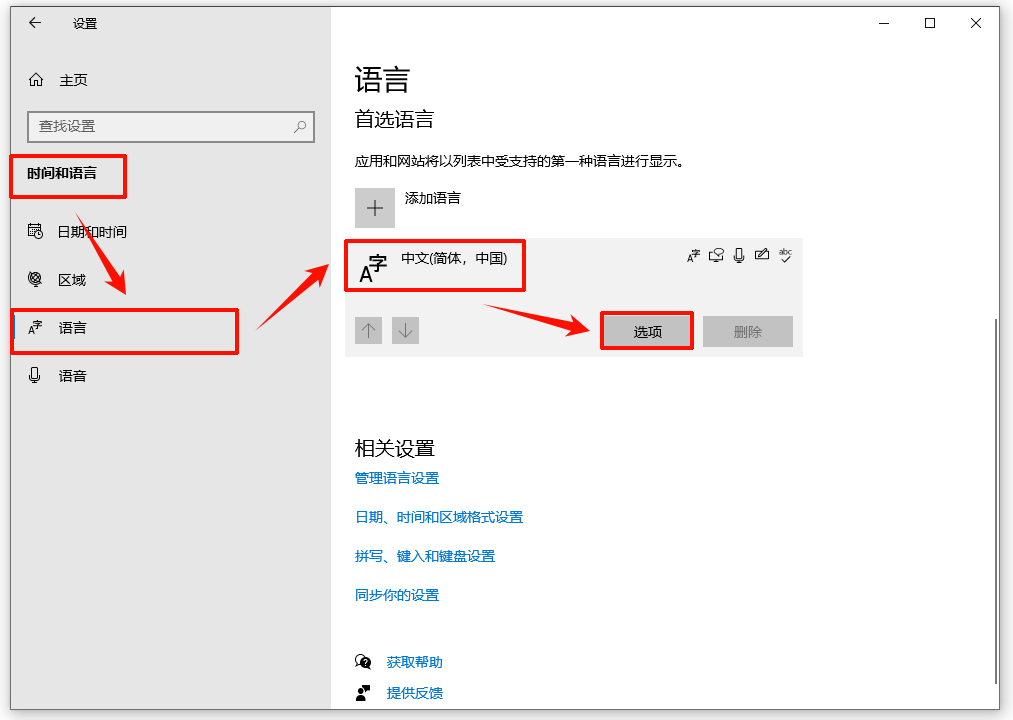Click the 选项 button for Chinese language

pos(646,330)
